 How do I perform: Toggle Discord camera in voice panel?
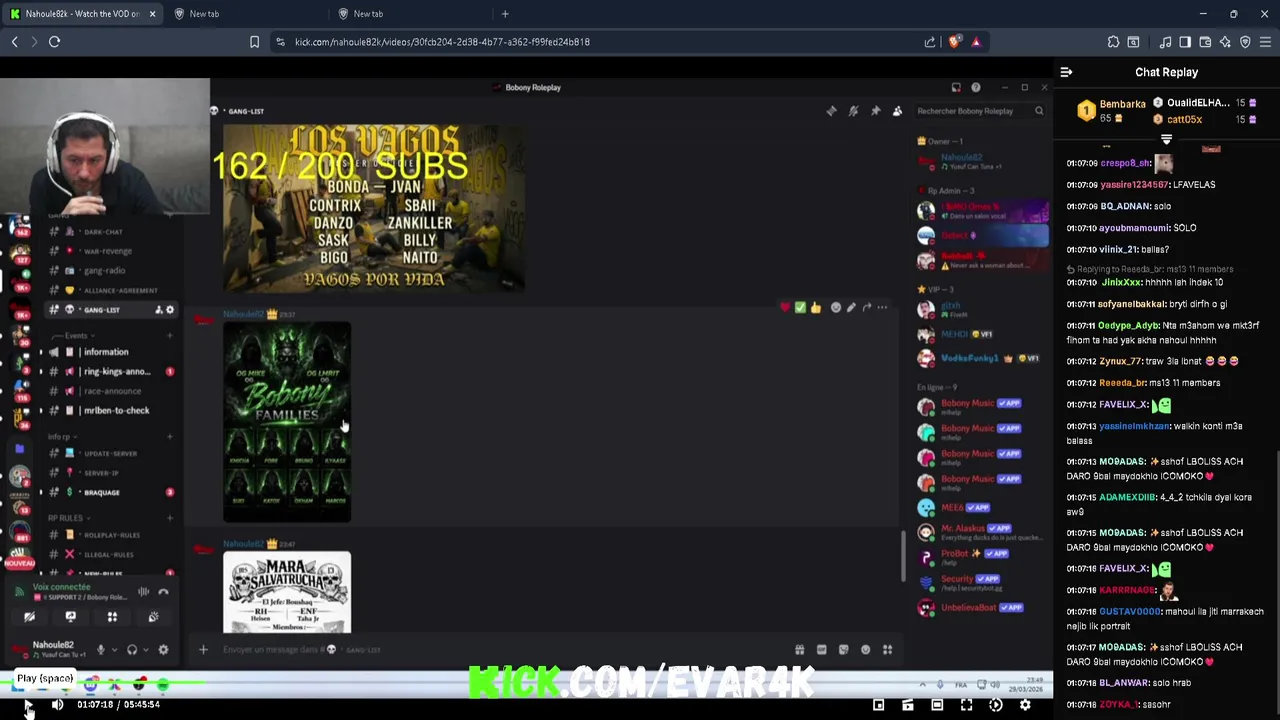pyautogui.click(x=29, y=617)
